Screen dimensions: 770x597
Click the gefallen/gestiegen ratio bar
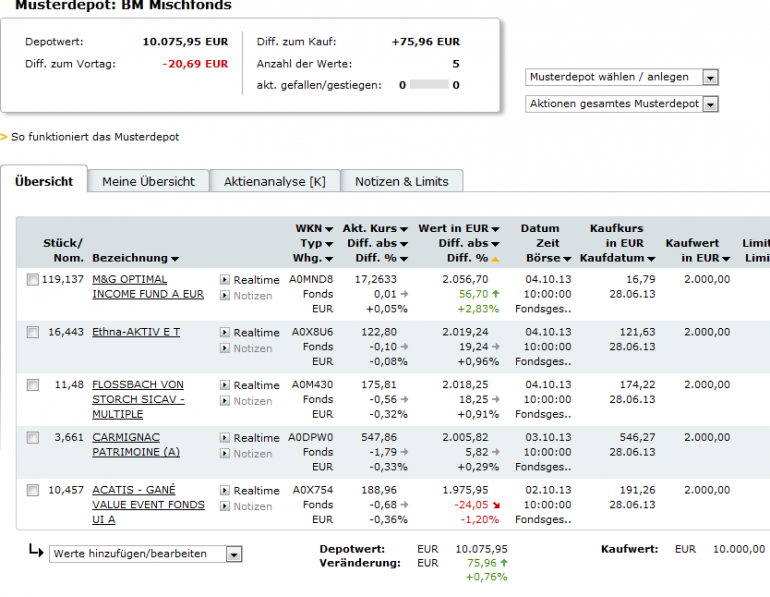(x=429, y=85)
